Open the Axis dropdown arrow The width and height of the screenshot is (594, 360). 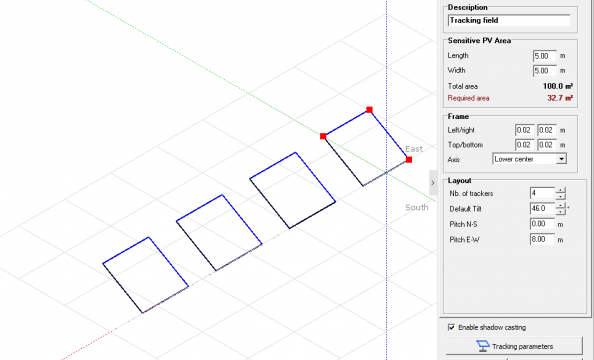coord(561,159)
